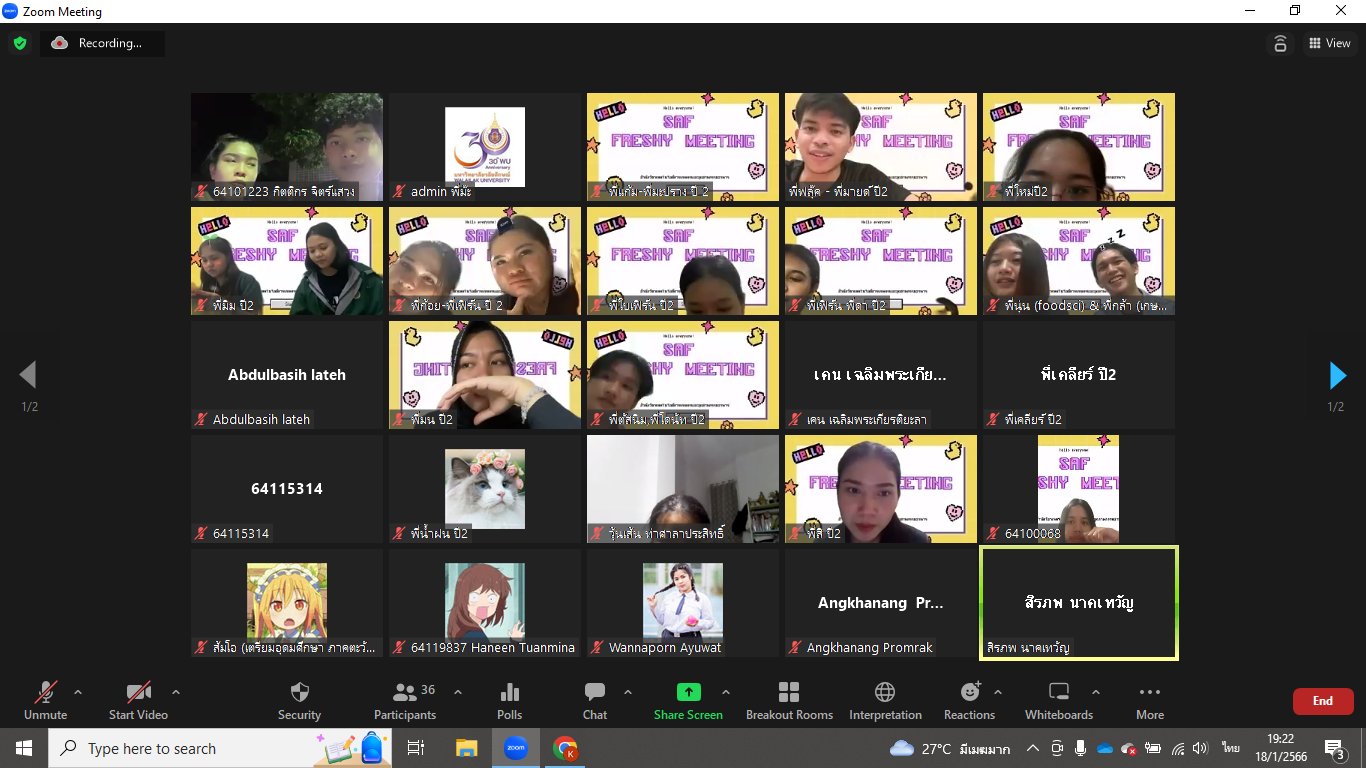
Task: Open the More menu
Action: [x=1149, y=700]
